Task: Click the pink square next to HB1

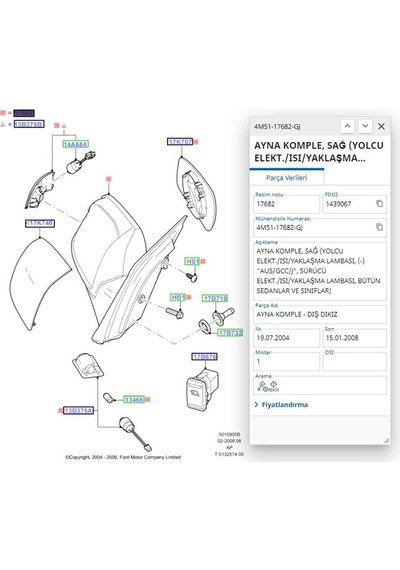Action: click(x=188, y=297)
